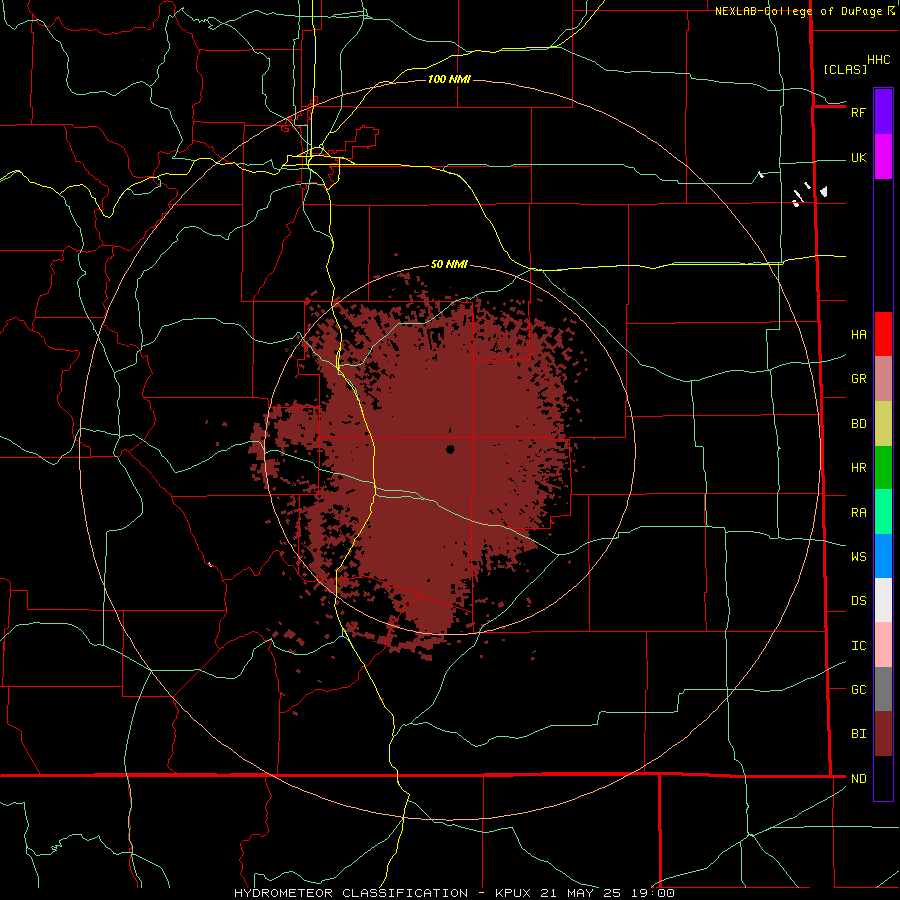The width and height of the screenshot is (900, 900).
Task: Click the black radar site dot
Action: (450, 449)
